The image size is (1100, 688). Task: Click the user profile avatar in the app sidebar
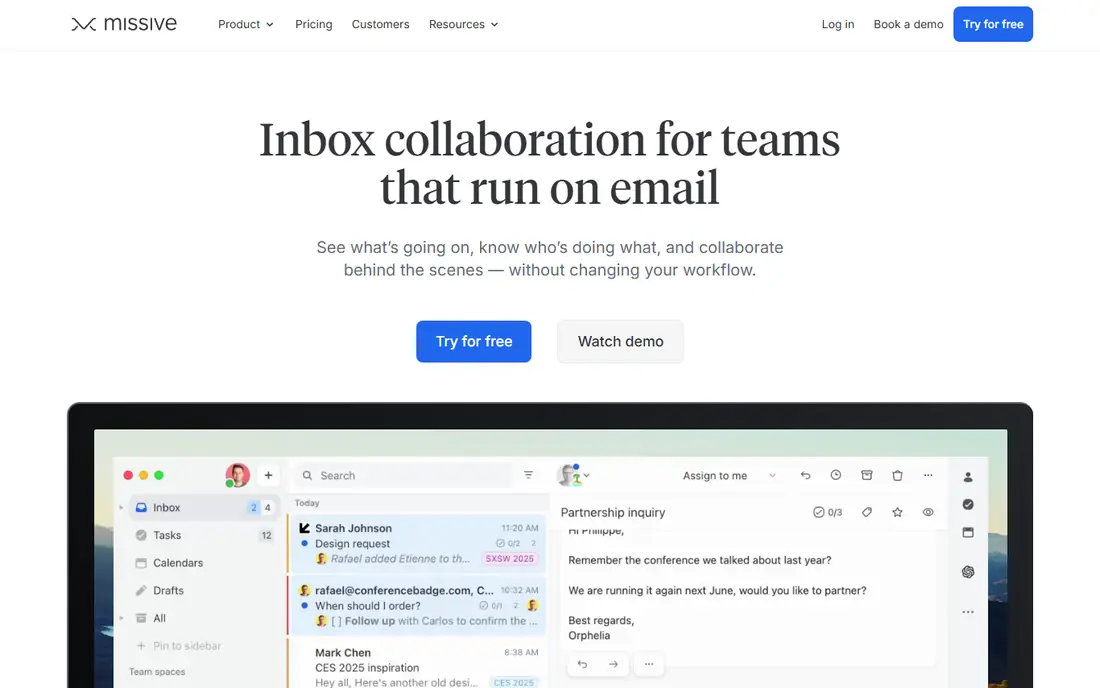[x=238, y=475]
